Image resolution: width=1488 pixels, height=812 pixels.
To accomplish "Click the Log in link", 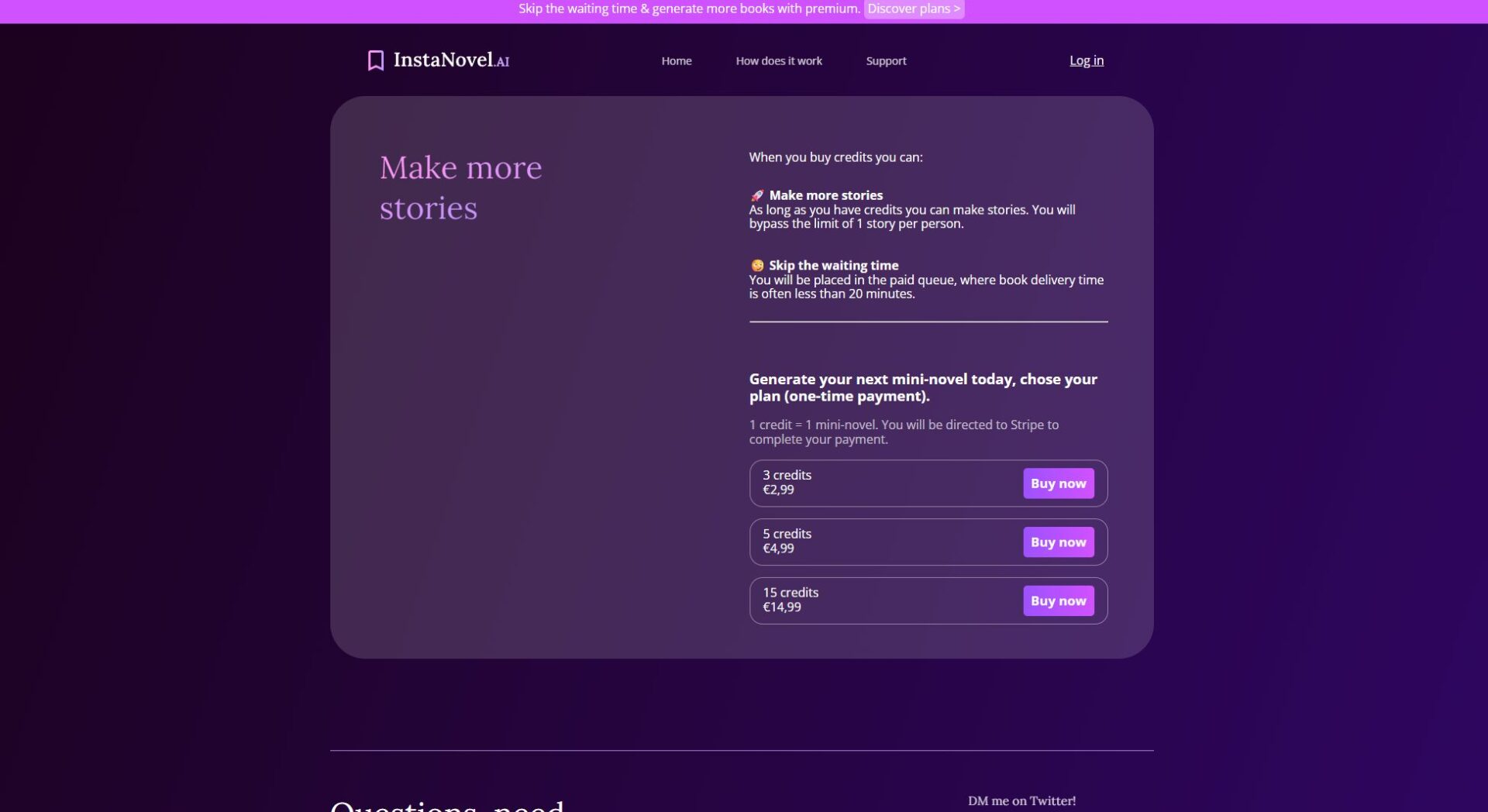I will tap(1086, 60).
